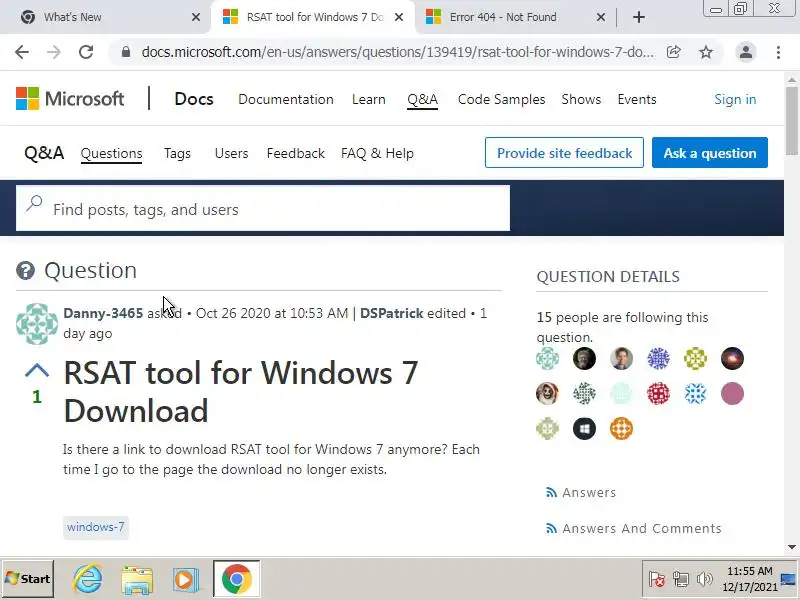800x600 pixels.
Task: Open the Action Center flag icon
Action: [x=656, y=579]
